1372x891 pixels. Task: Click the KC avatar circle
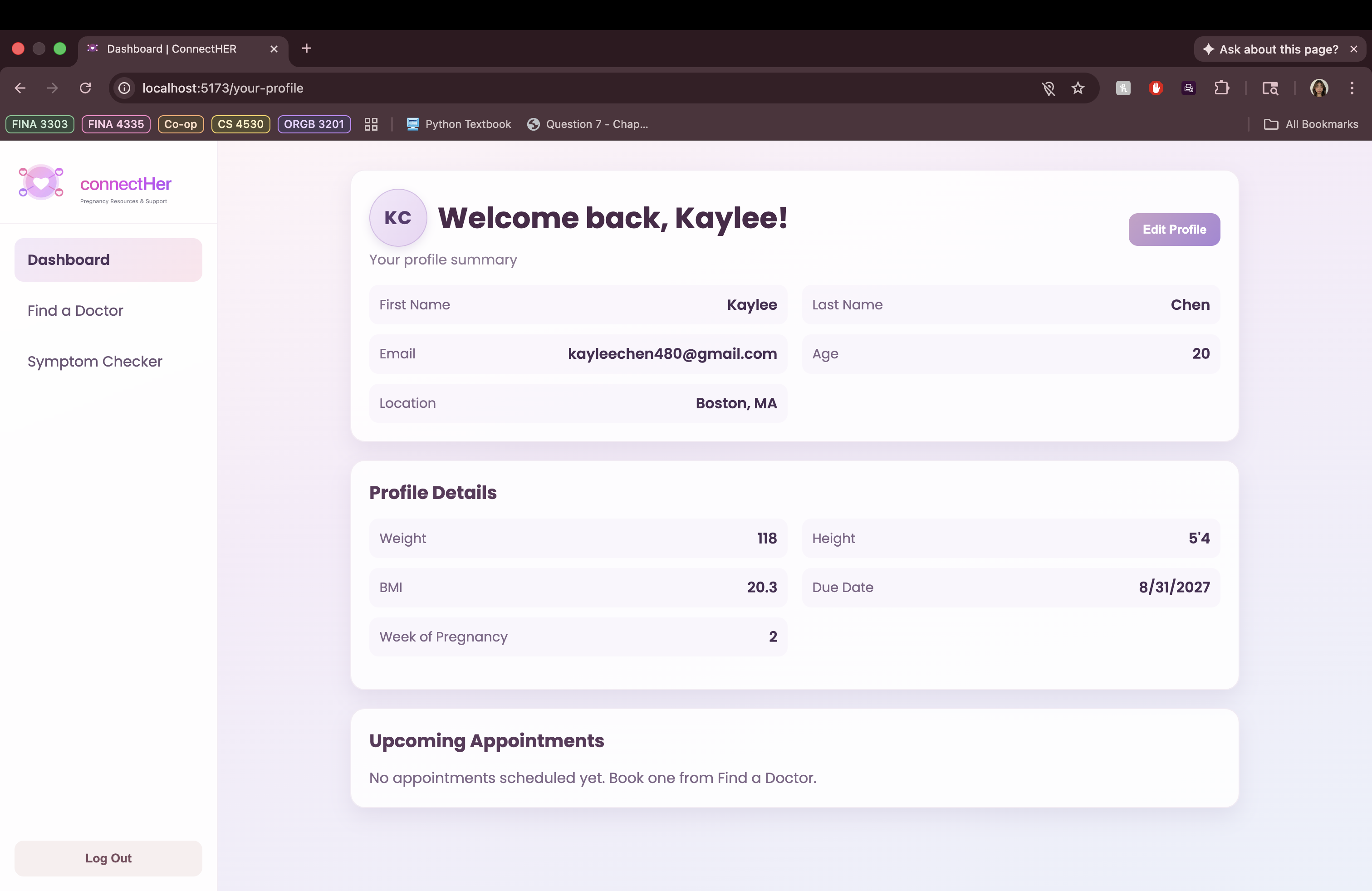[398, 218]
